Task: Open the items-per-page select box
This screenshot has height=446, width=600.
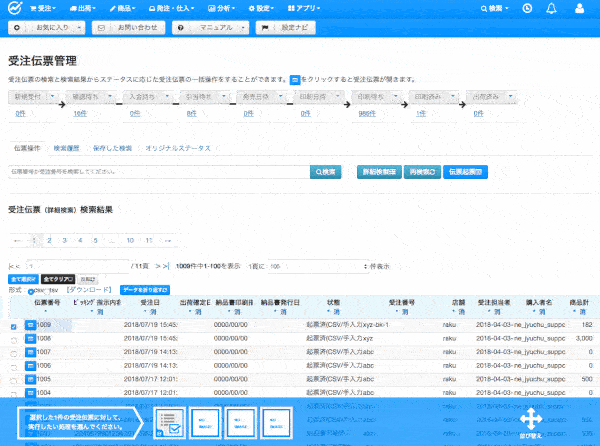Action: coord(318,266)
